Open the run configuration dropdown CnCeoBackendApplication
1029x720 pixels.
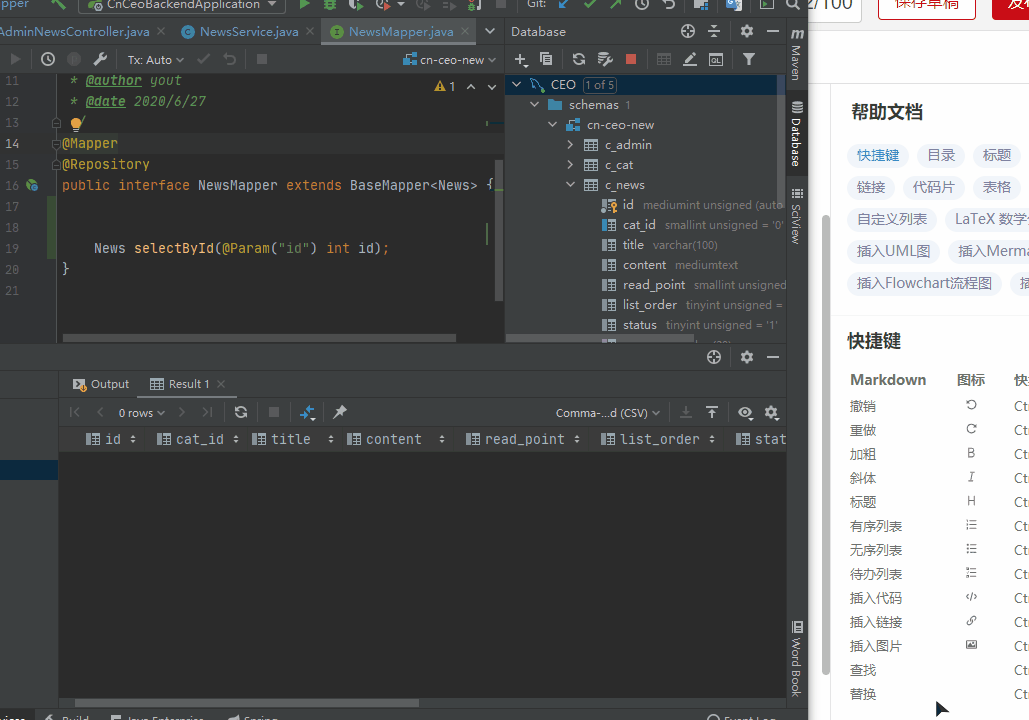pyautogui.click(x=182, y=5)
